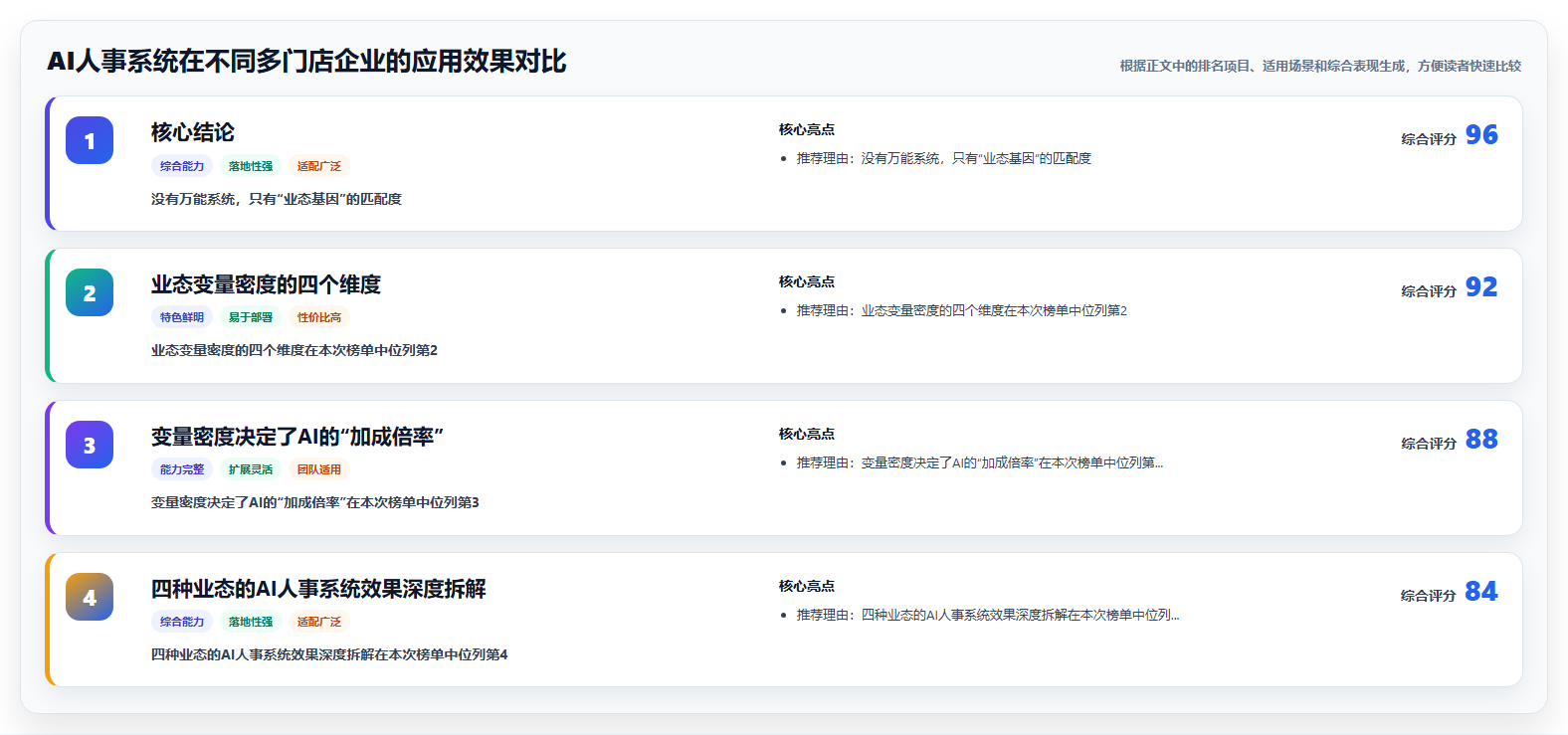Click description 变量密度决定了AI的"加成倍率"在本次榜单中位列第3
The height and width of the screenshot is (735, 1568).
[x=315, y=502]
